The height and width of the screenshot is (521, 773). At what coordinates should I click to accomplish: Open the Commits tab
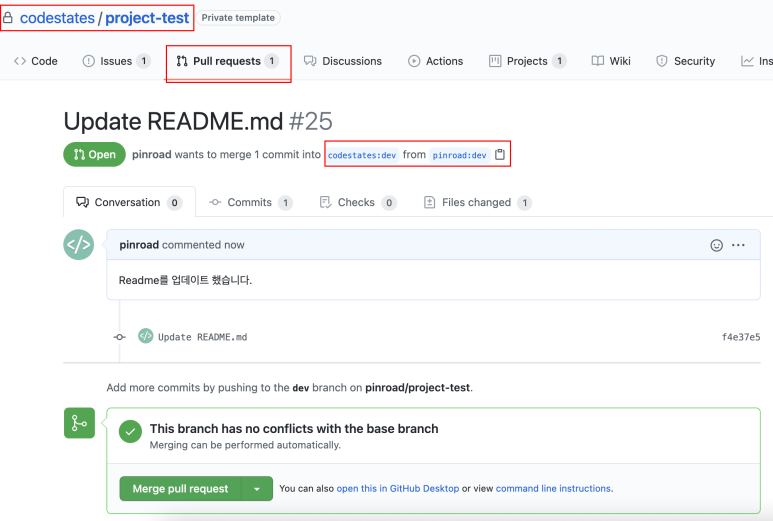click(x=250, y=203)
